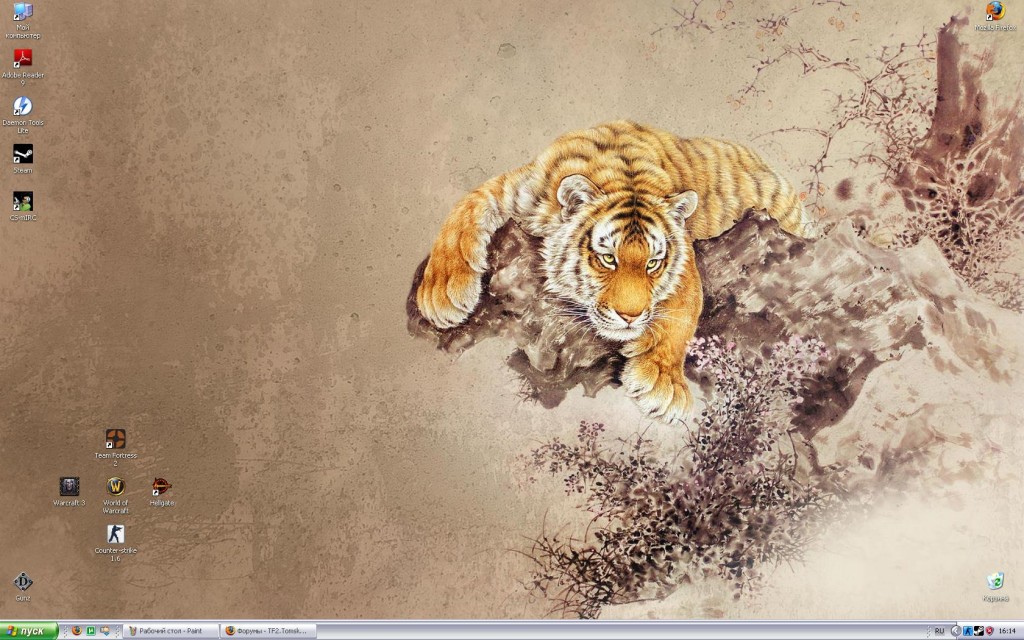Viewport: 1024px width, 640px height.
Task: Select the Adobe Reader 9 shortcut
Action: (23, 67)
